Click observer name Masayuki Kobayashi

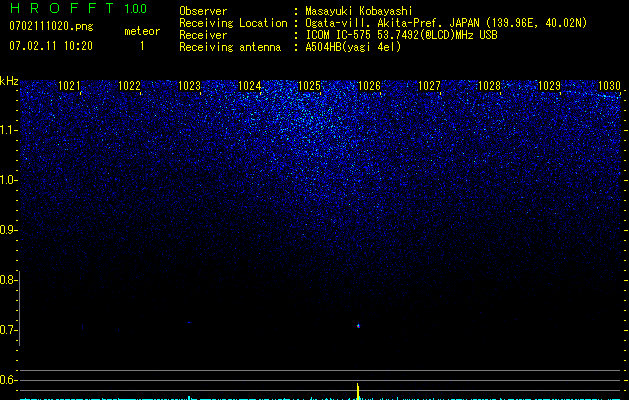pos(359,11)
